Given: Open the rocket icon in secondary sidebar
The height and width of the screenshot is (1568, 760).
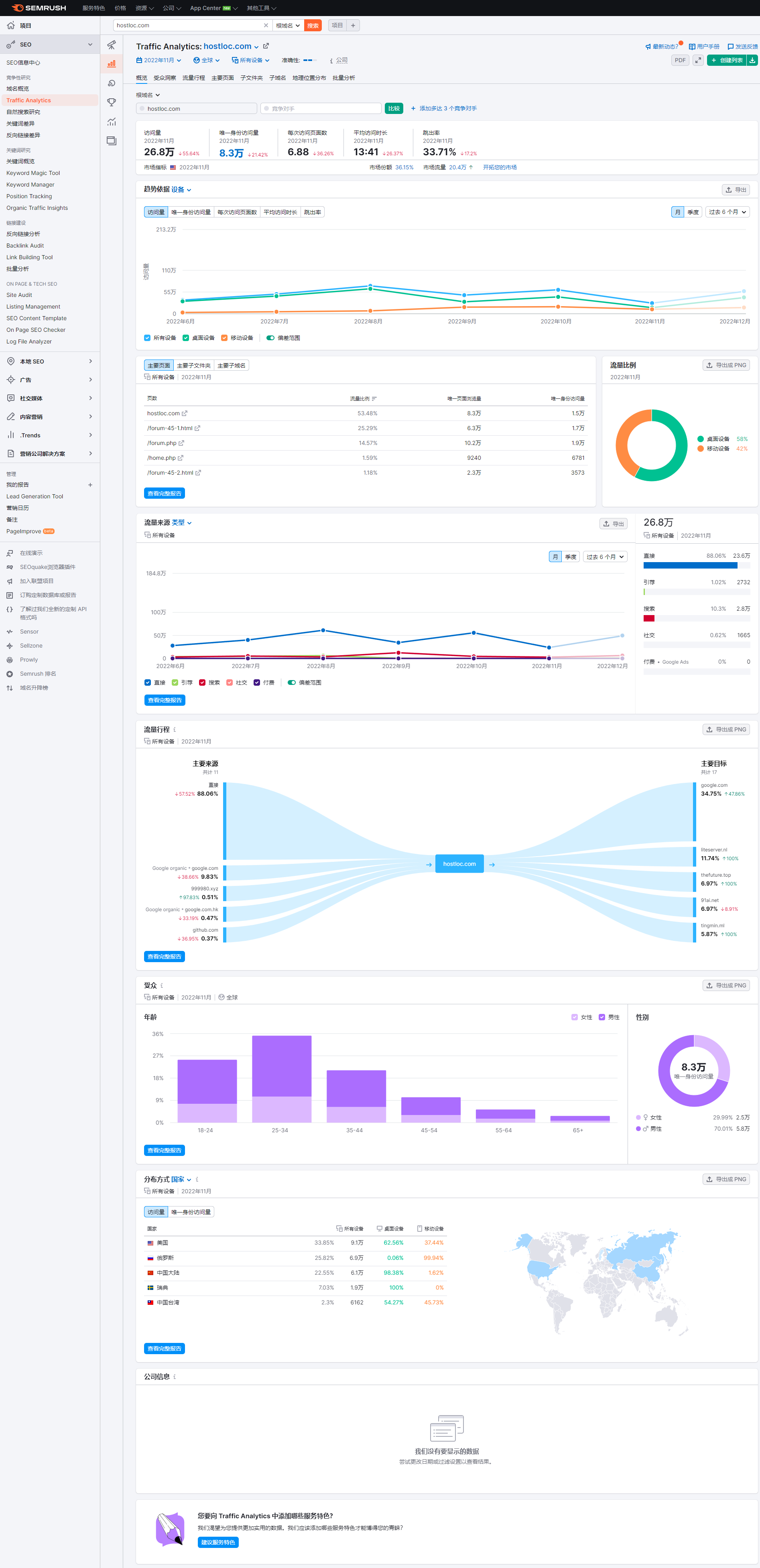Looking at the screenshot, I should [x=112, y=45].
